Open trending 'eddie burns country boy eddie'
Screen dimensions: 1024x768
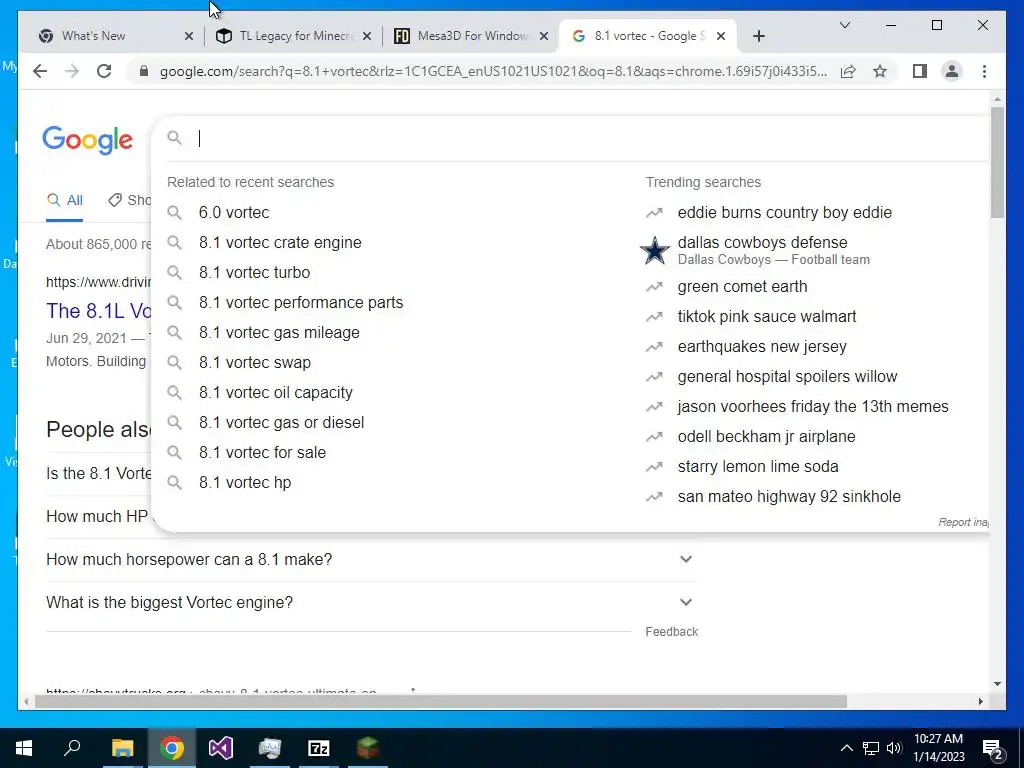pyautogui.click(x=784, y=212)
